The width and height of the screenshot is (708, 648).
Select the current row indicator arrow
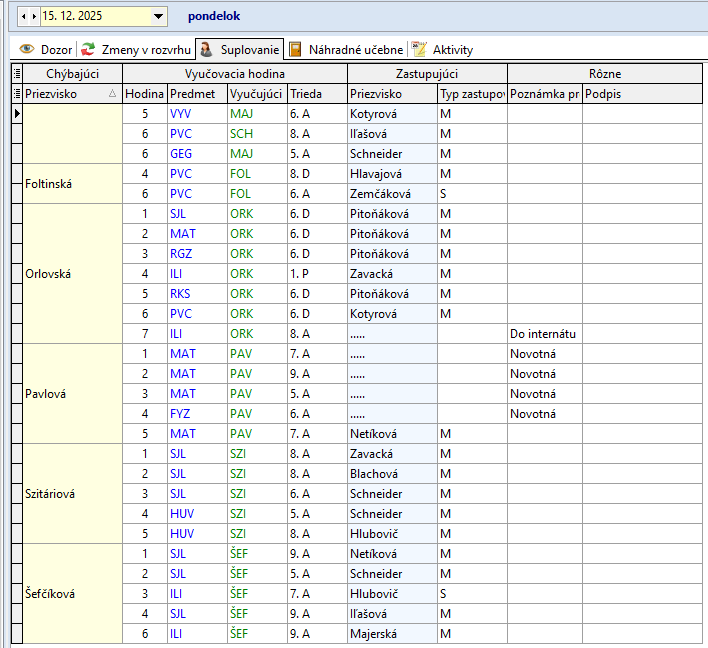coord(16,114)
